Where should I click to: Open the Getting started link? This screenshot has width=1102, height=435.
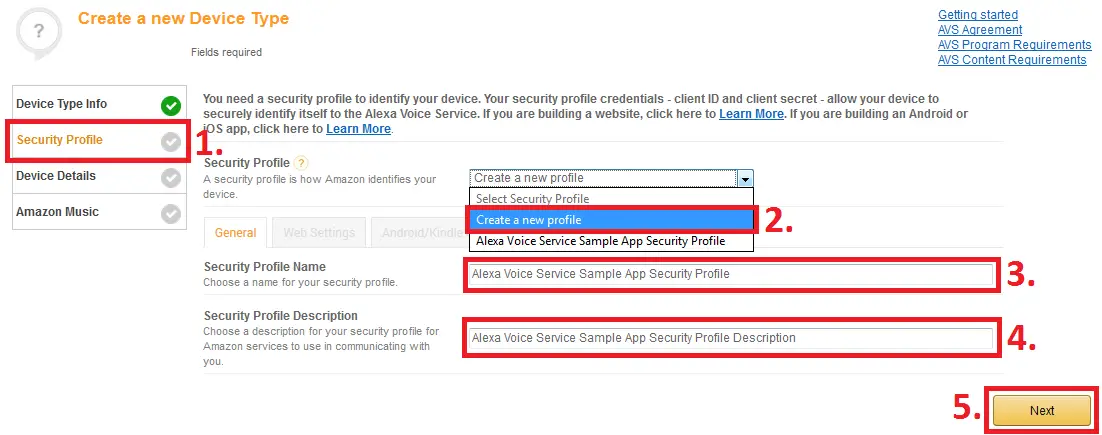tap(978, 15)
